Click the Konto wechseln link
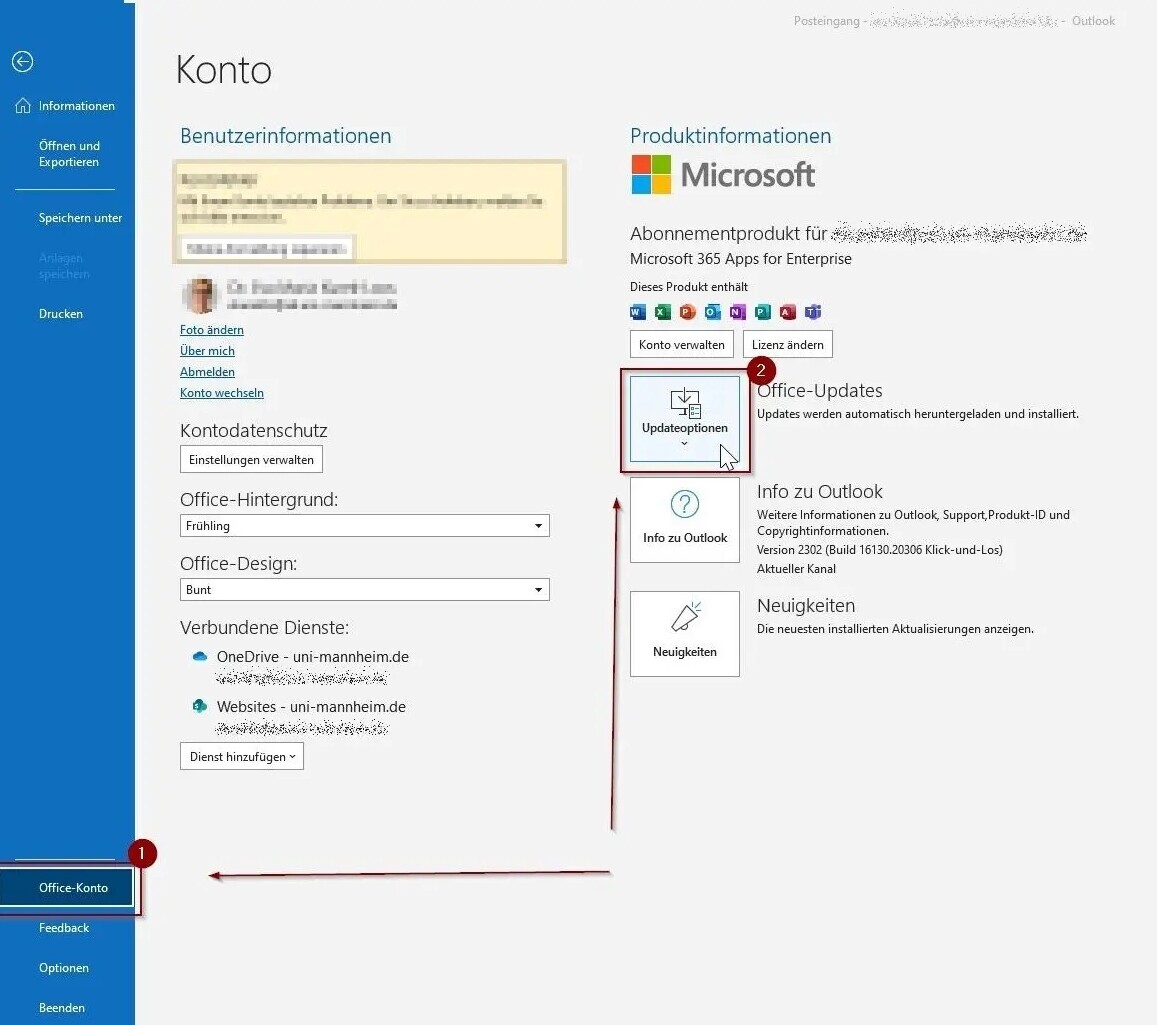1157x1025 pixels. (x=221, y=393)
